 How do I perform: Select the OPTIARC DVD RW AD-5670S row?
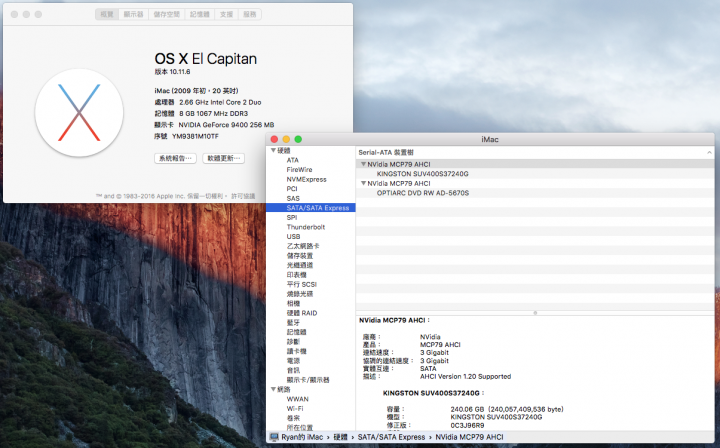coord(535,193)
